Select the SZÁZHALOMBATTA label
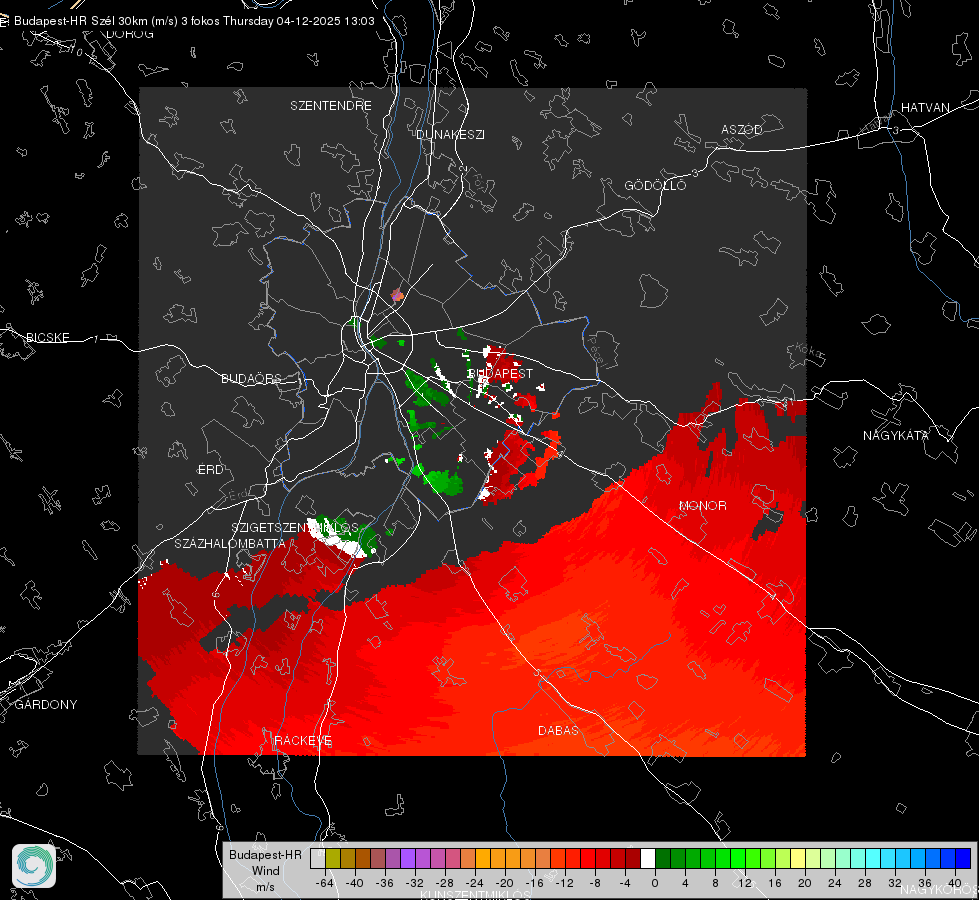This screenshot has width=979, height=900. (230, 544)
